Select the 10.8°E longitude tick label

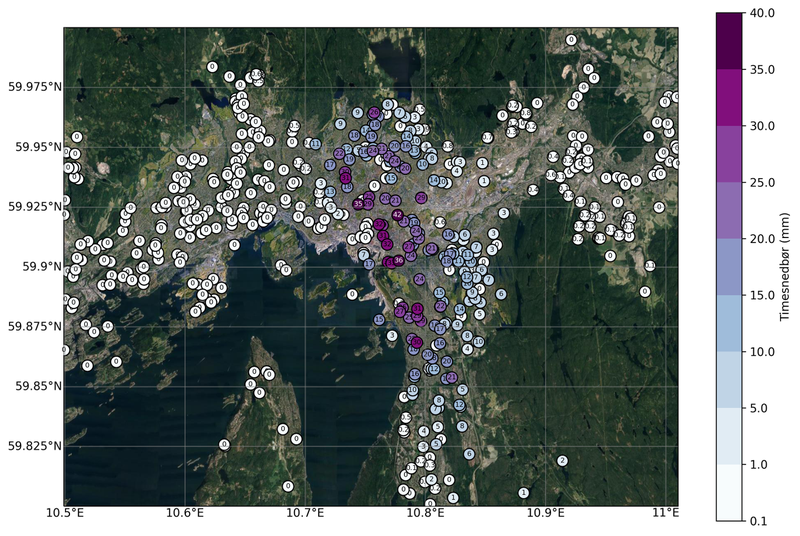[x=425, y=515]
